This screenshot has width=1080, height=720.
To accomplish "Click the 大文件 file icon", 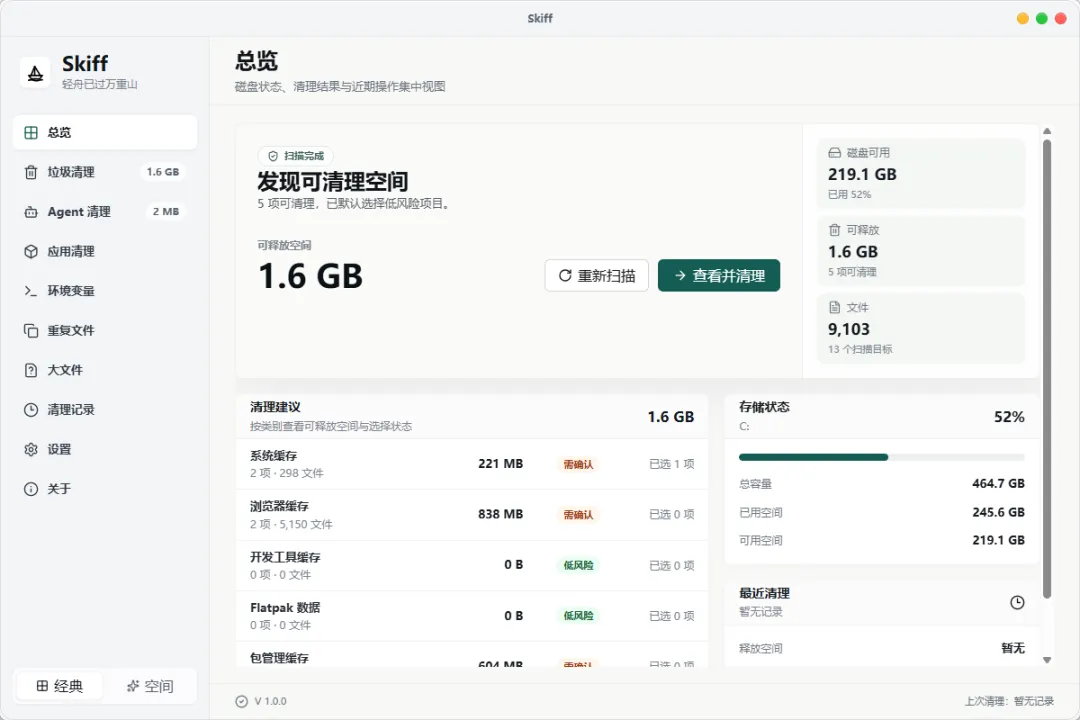I will [x=31, y=370].
